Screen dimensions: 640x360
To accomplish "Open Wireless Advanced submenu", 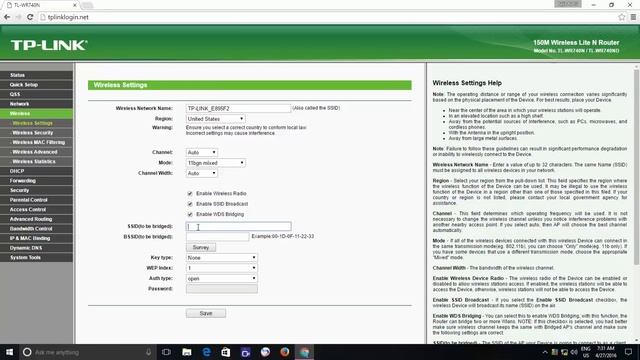I will pyautogui.click(x=36, y=152).
